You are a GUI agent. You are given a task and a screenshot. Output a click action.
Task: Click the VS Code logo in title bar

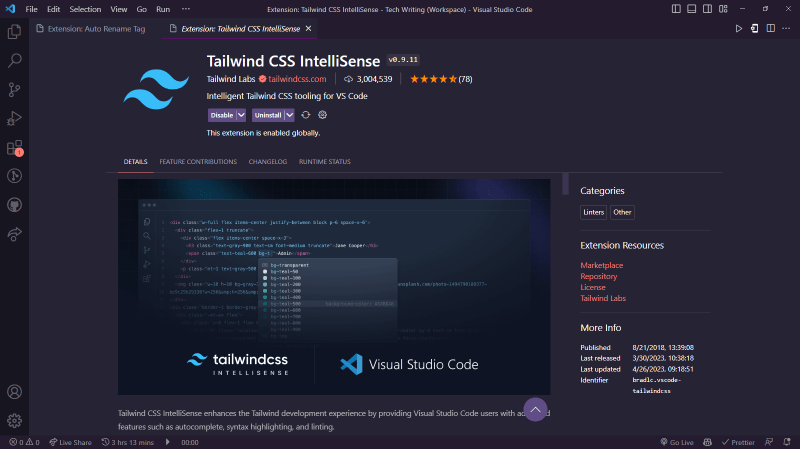click(10, 9)
